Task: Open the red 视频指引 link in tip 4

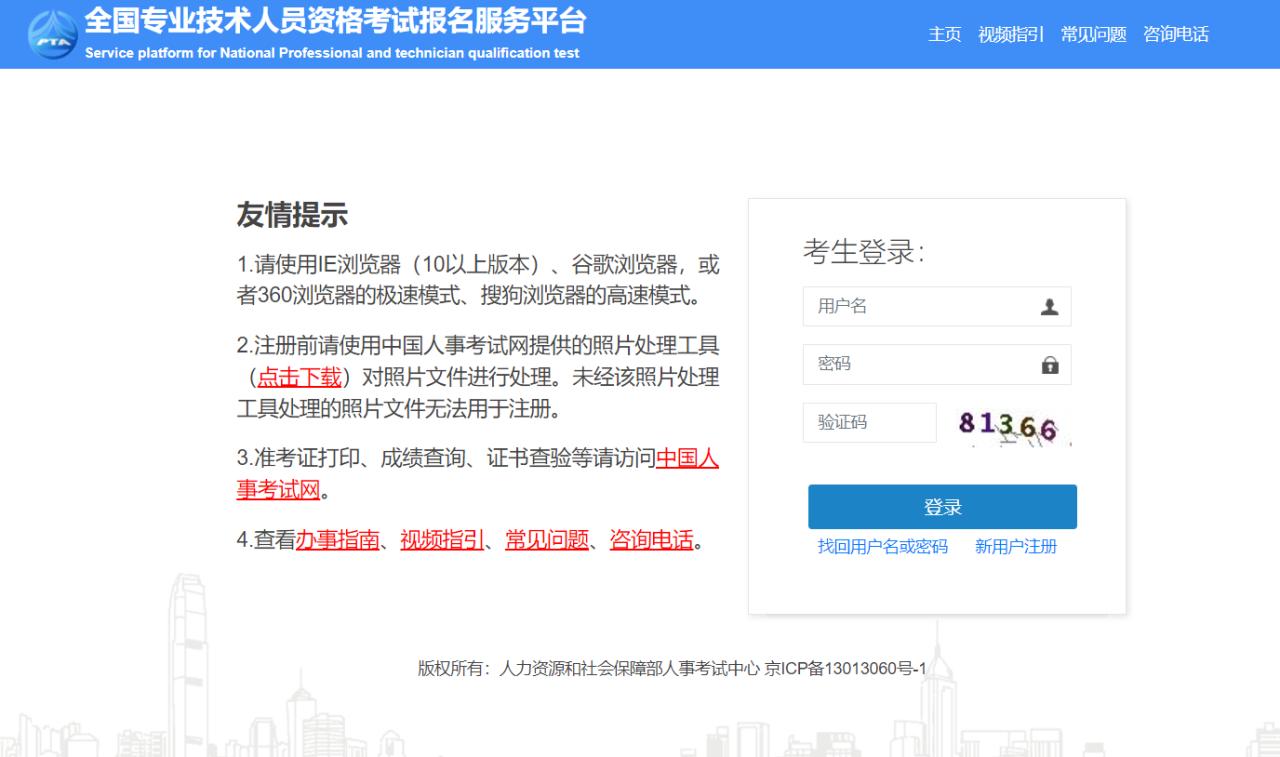Action: click(442, 540)
